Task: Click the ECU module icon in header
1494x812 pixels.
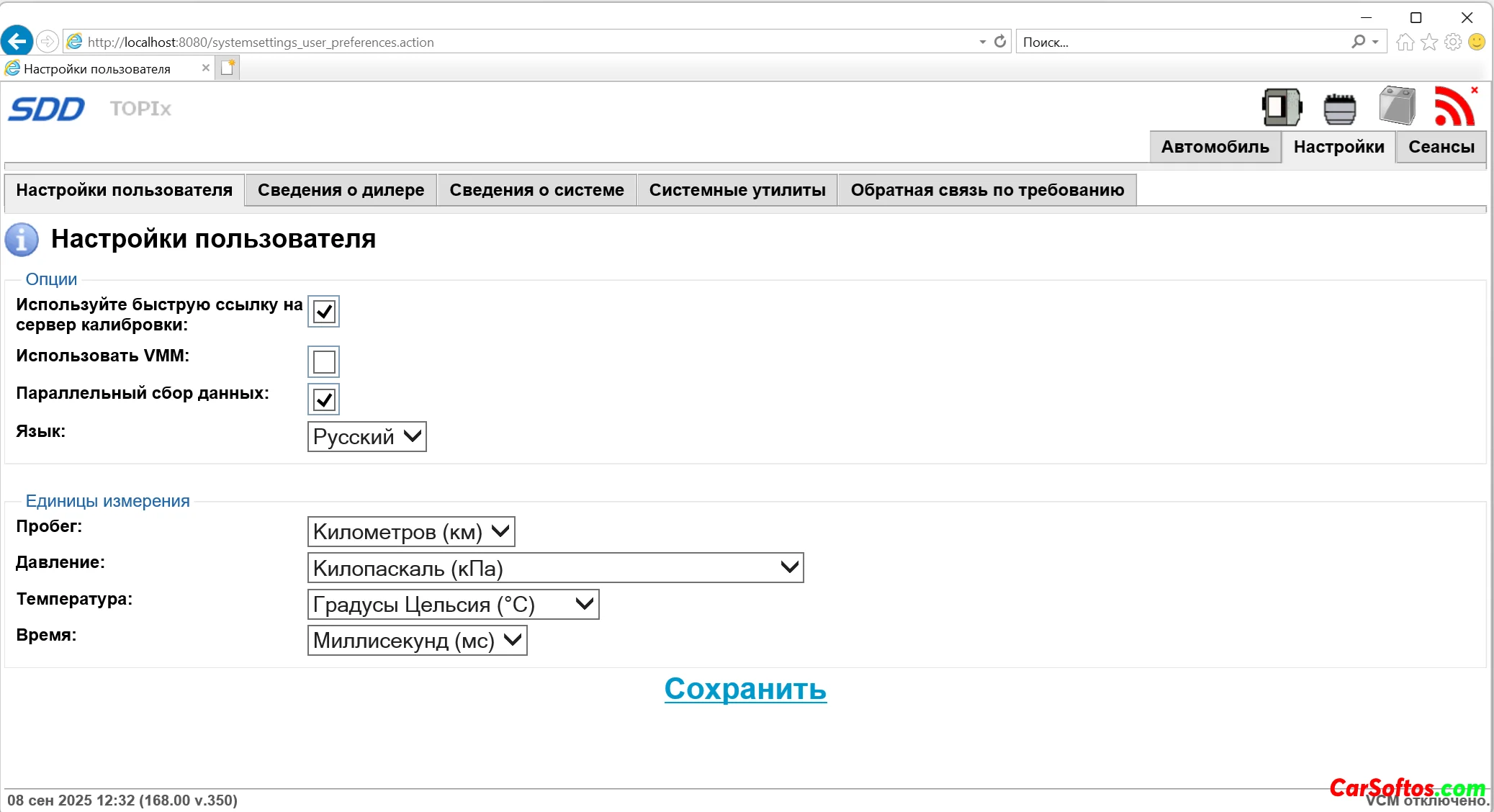Action: (1282, 107)
